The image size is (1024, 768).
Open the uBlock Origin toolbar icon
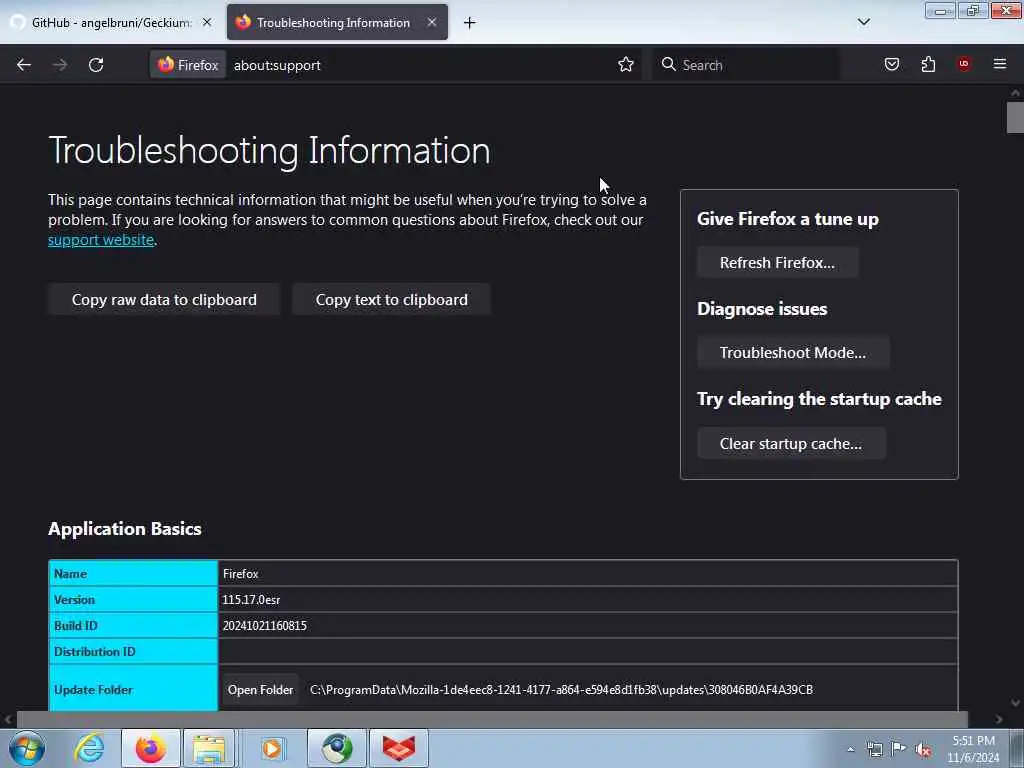(964, 64)
